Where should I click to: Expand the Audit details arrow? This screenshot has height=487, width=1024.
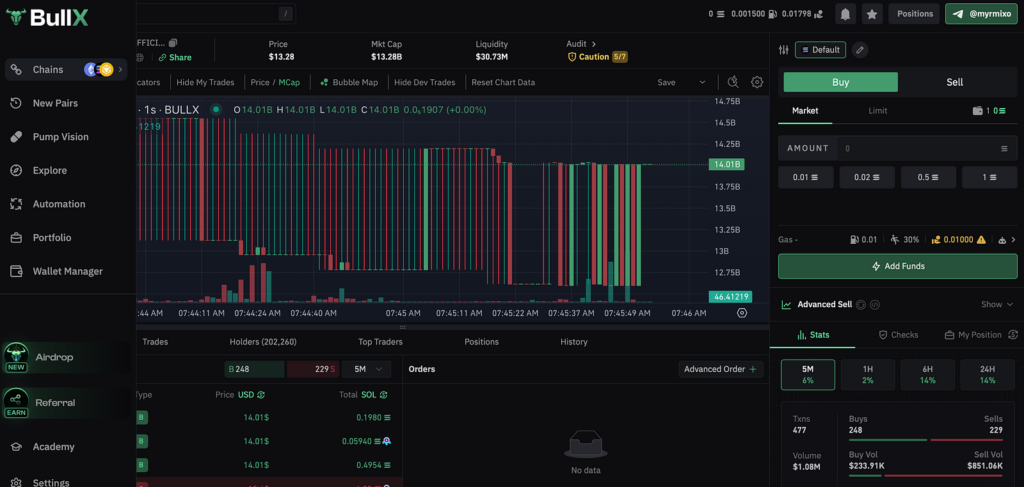[x=594, y=44]
